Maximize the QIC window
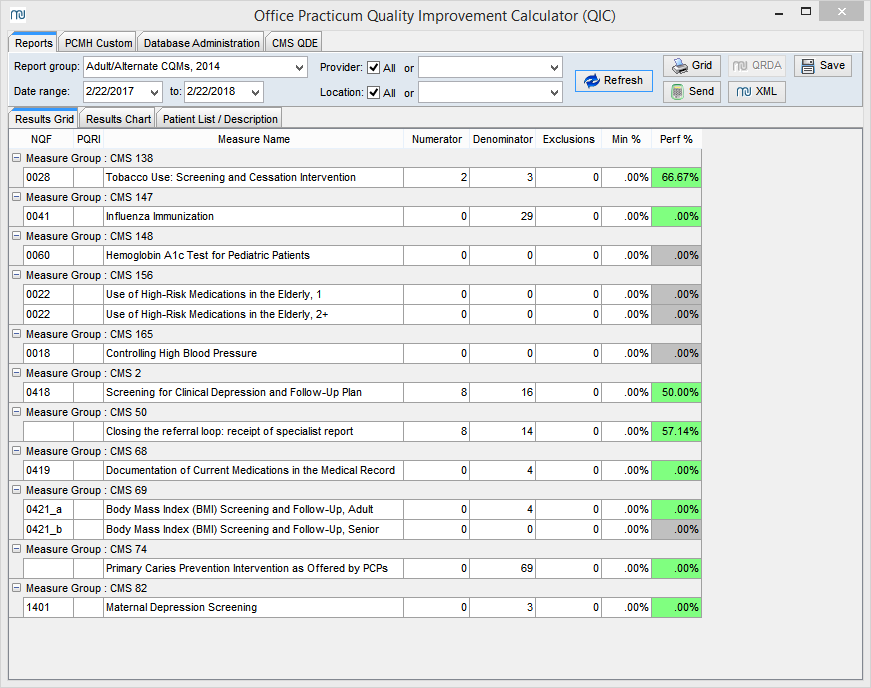871x688 pixels. click(x=806, y=12)
